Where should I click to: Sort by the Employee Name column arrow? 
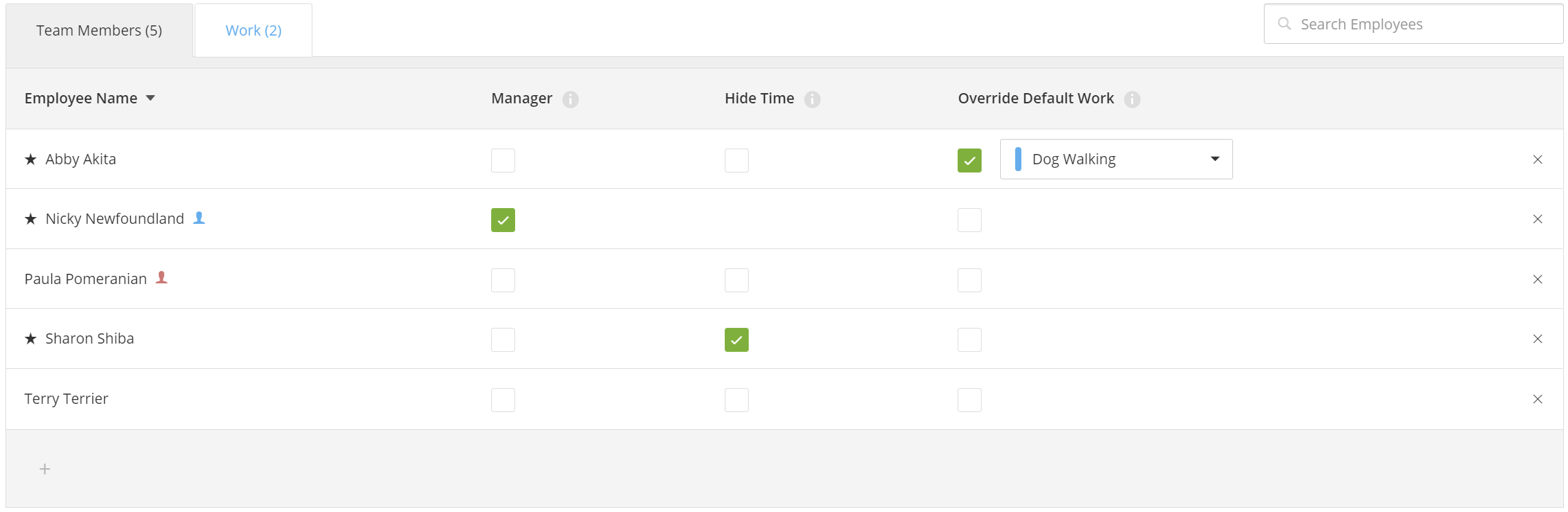tap(151, 99)
